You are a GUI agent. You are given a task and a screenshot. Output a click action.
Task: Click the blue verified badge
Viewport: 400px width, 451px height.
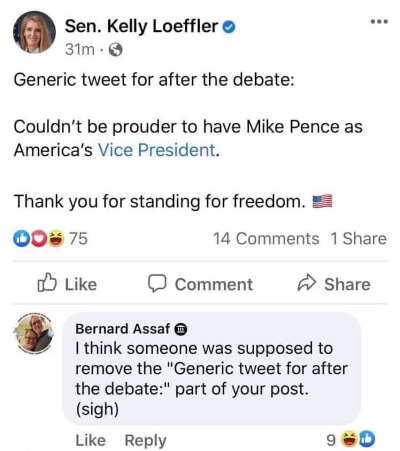(x=229, y=27)
